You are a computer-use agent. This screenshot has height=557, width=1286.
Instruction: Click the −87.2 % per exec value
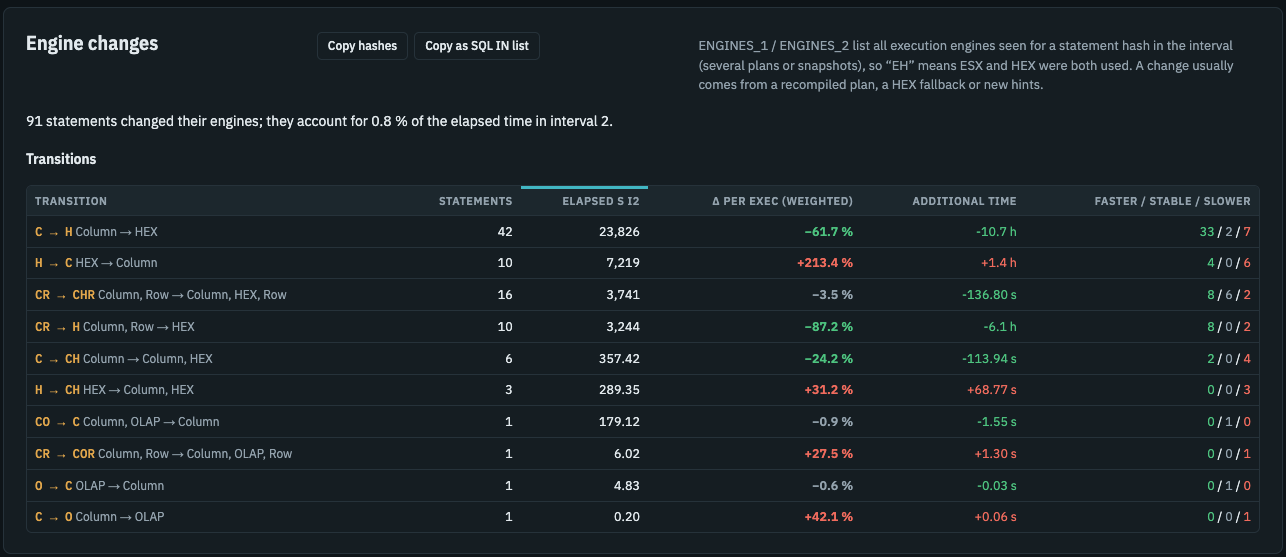click(x=828, y=327)
